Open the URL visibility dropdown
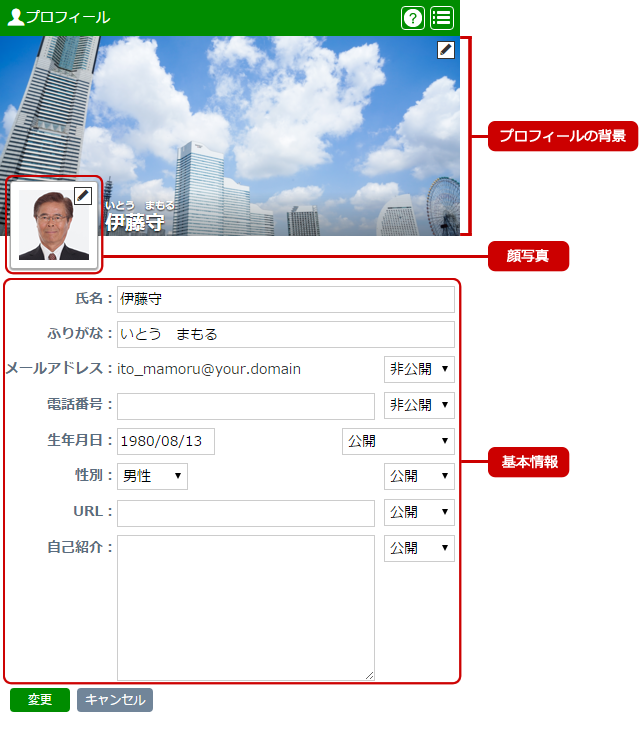Image resolution: width=639 pixels, height=734 pixels. 419,512
